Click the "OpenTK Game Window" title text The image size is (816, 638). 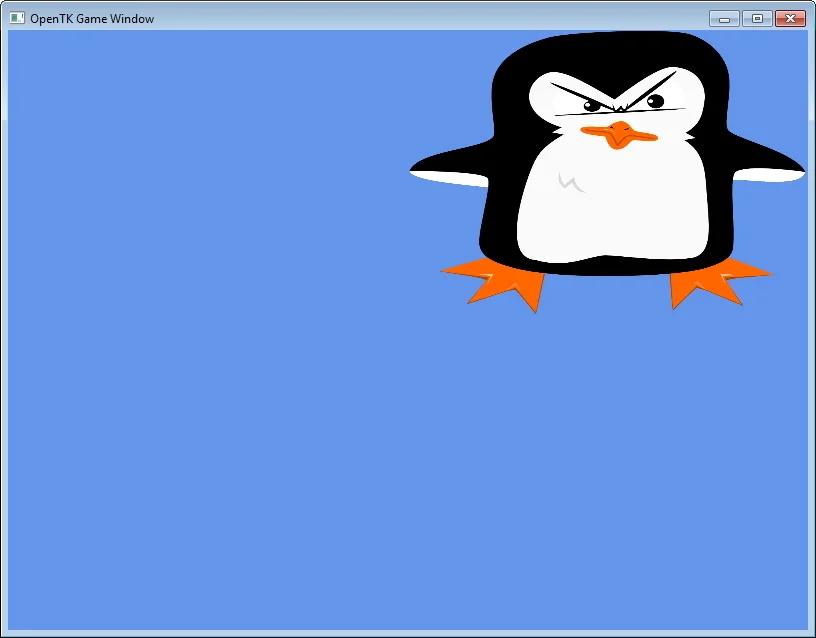(92, 19)
